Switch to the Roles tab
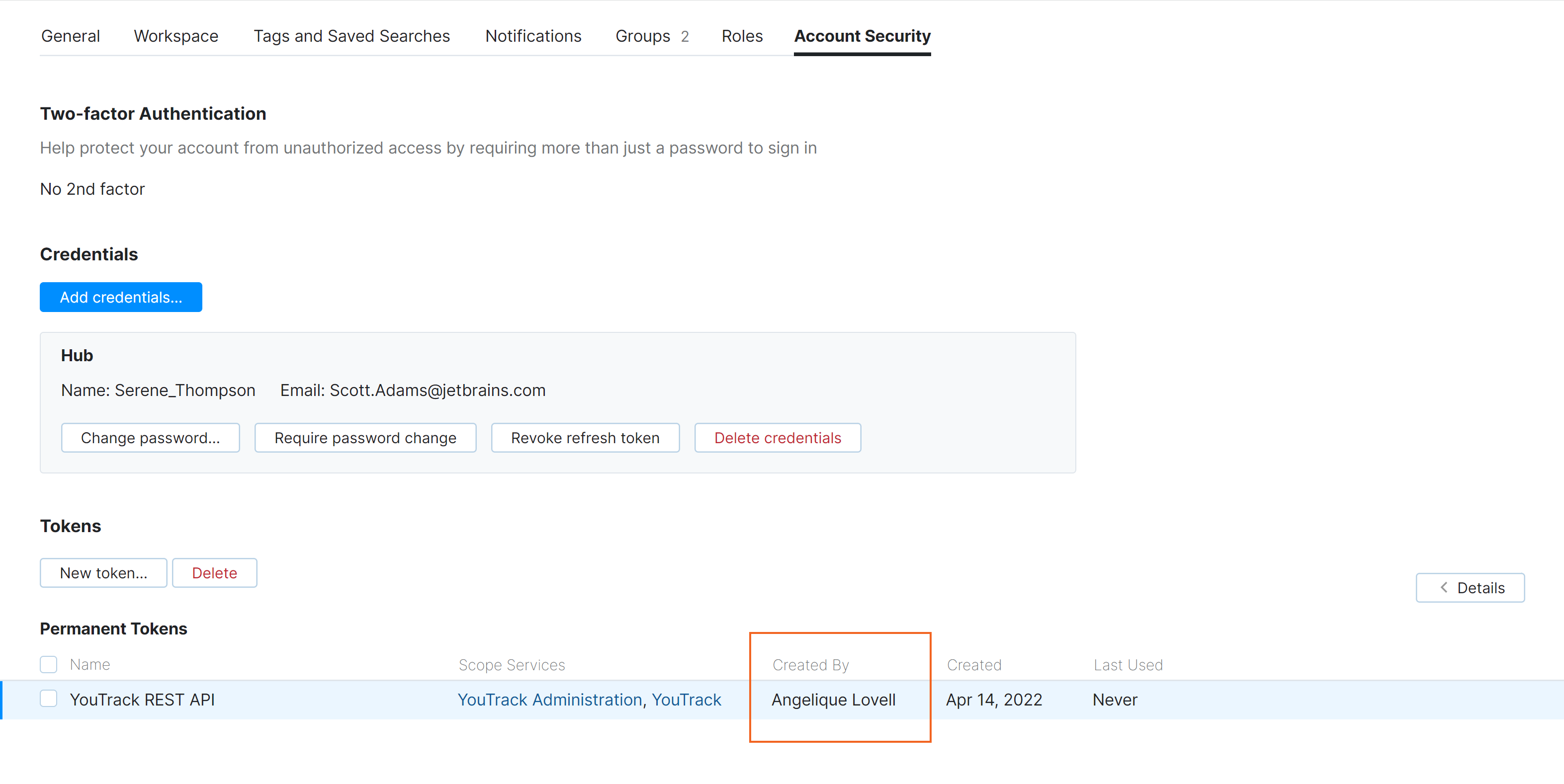 click(x=741, y=36)
